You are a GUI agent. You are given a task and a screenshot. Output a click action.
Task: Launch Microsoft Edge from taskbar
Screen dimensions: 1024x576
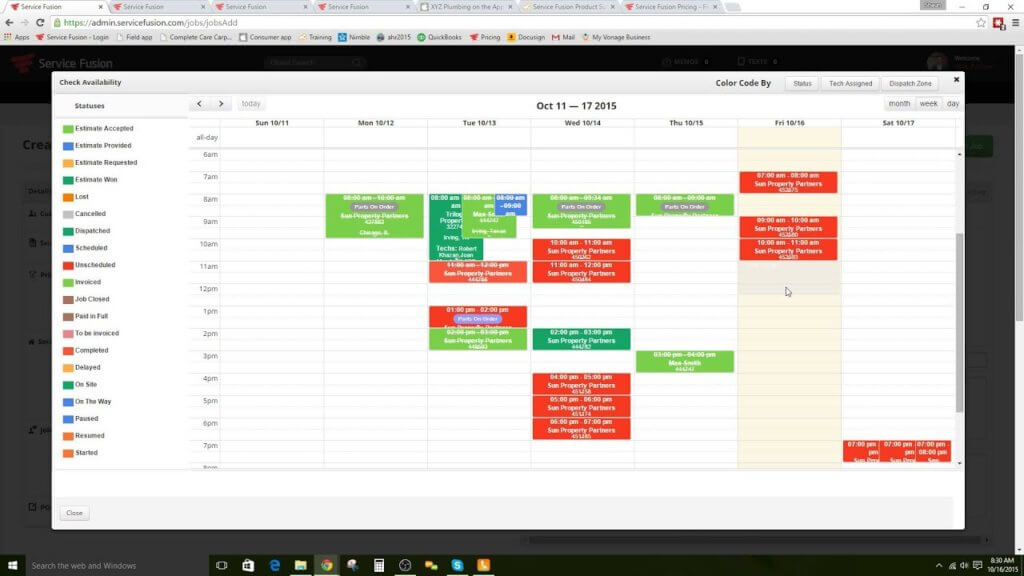[x=274, y=566]
